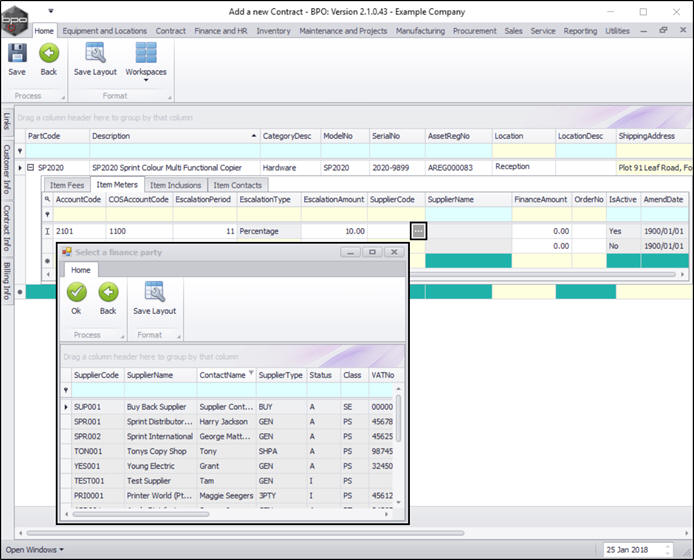The width and height of the screenshot is (694, 560).
Task: Collapse the SP2020 row expander
Action: (x=31, y=167)
